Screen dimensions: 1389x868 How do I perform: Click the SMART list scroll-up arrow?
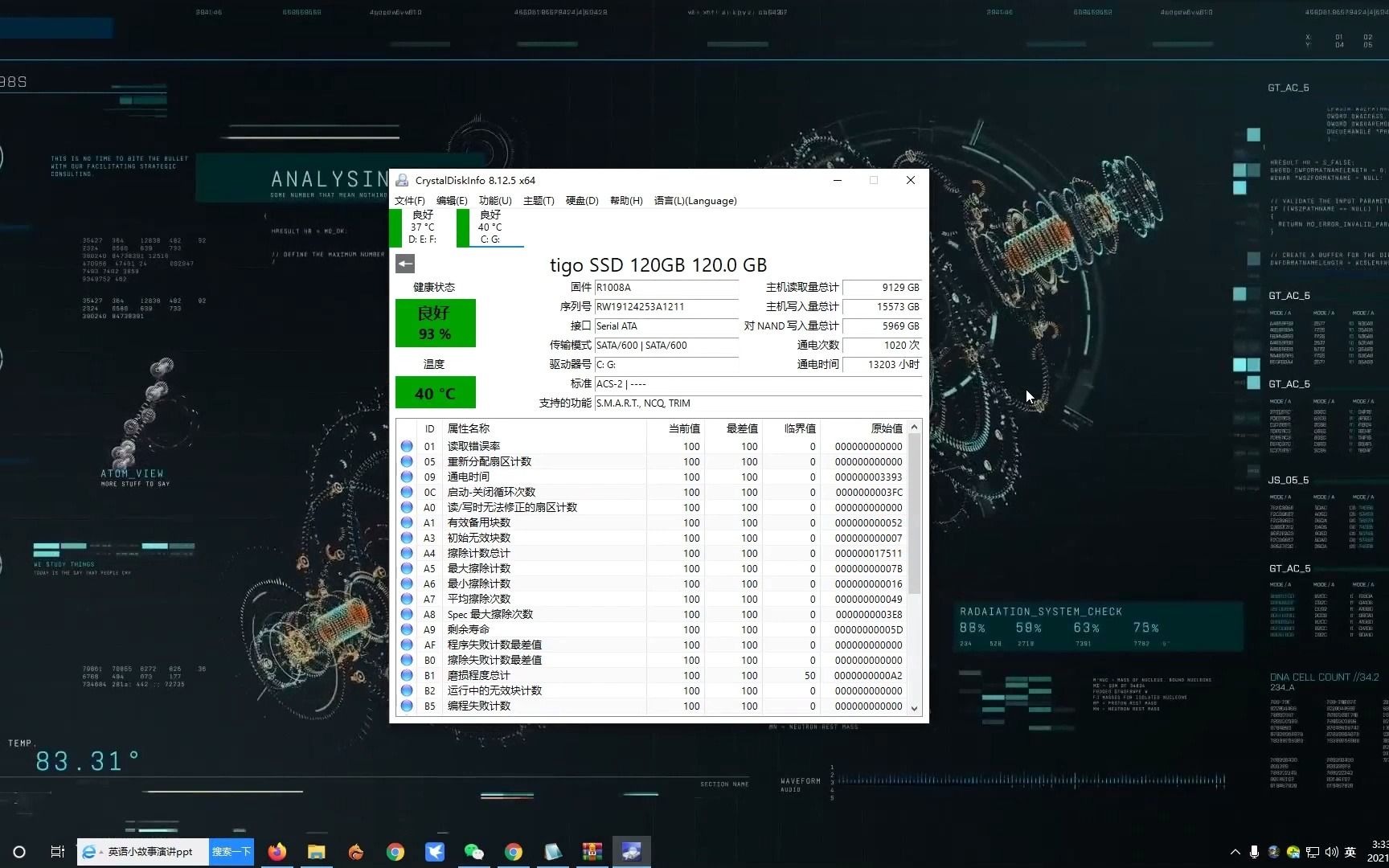914,428
